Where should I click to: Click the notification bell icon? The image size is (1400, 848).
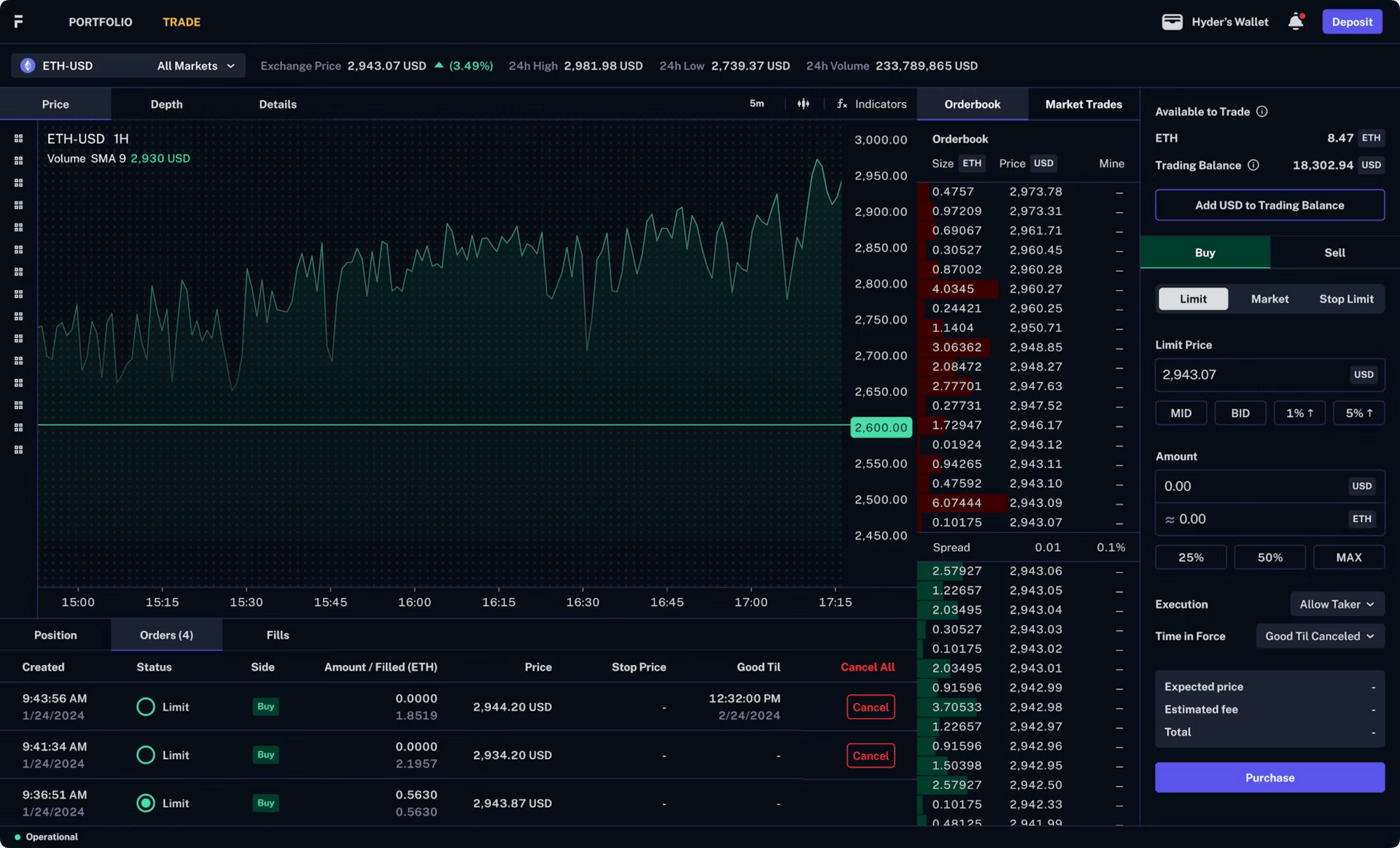pyautogui.click(x=1296, y=22)
